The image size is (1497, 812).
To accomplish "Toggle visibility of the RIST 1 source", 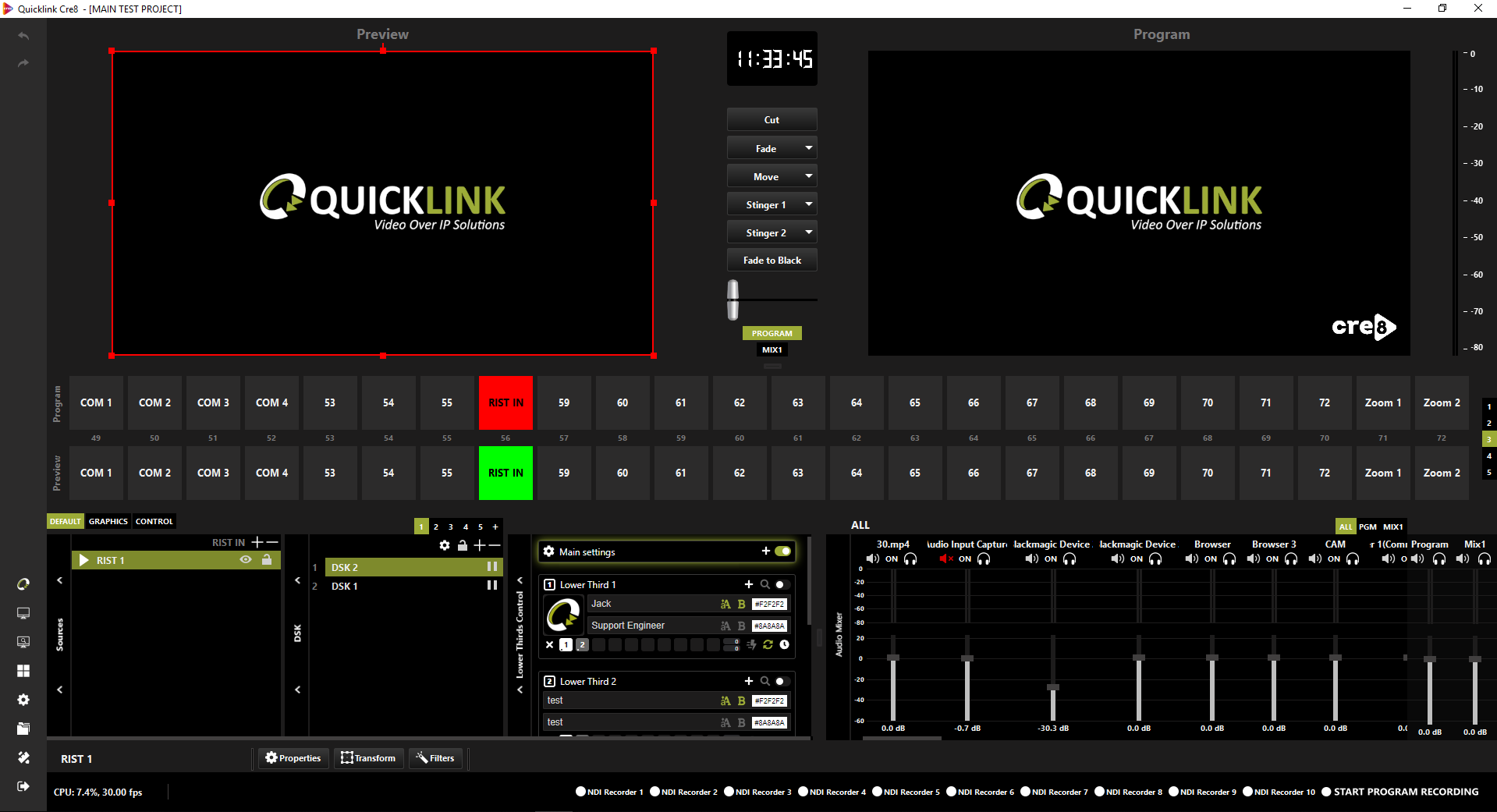I will pyautogui.click(x=246, y=559).
